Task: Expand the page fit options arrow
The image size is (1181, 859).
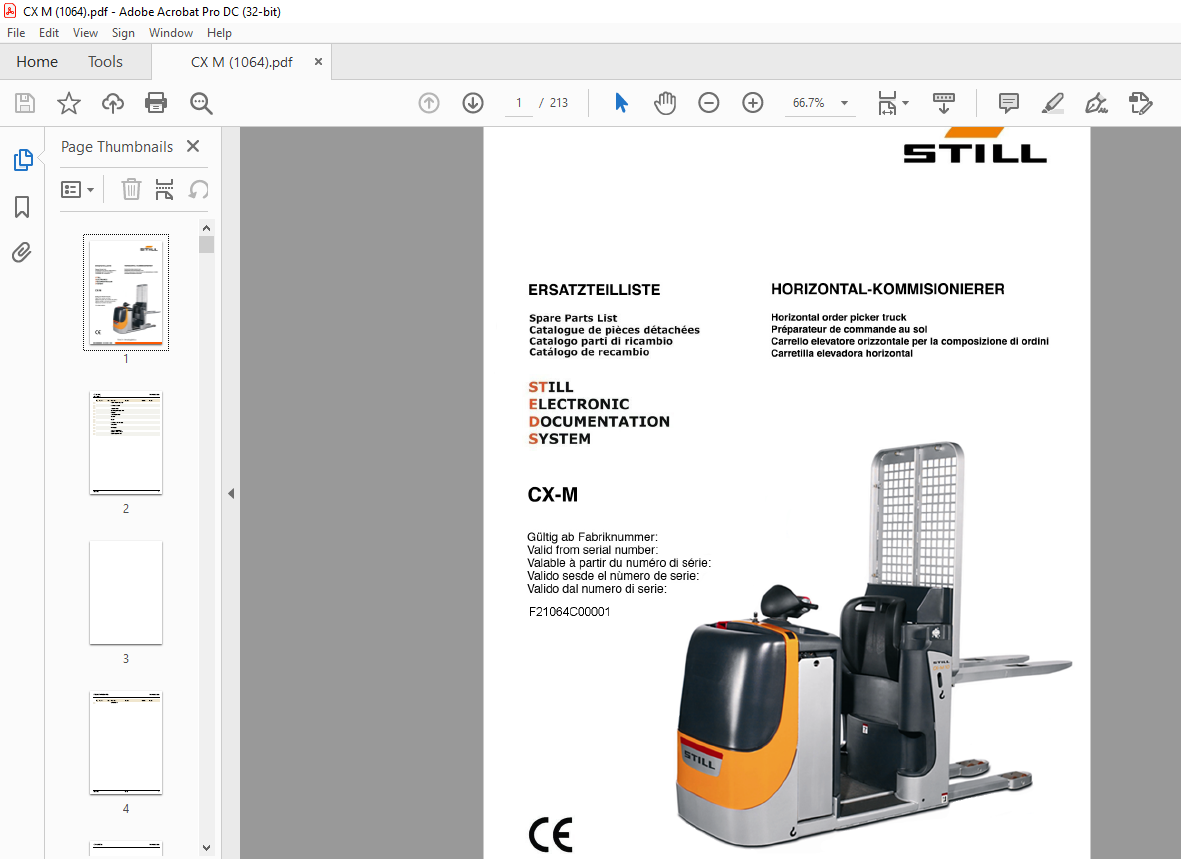Action: (x=905, y=103)
